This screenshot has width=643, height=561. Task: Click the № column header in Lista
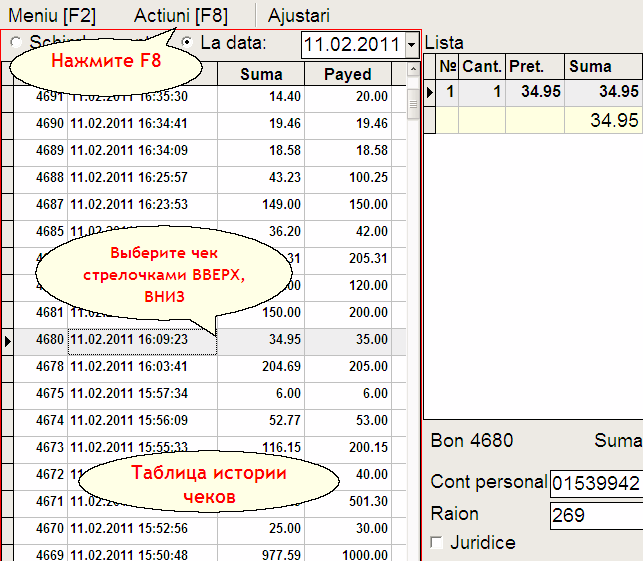447,66
